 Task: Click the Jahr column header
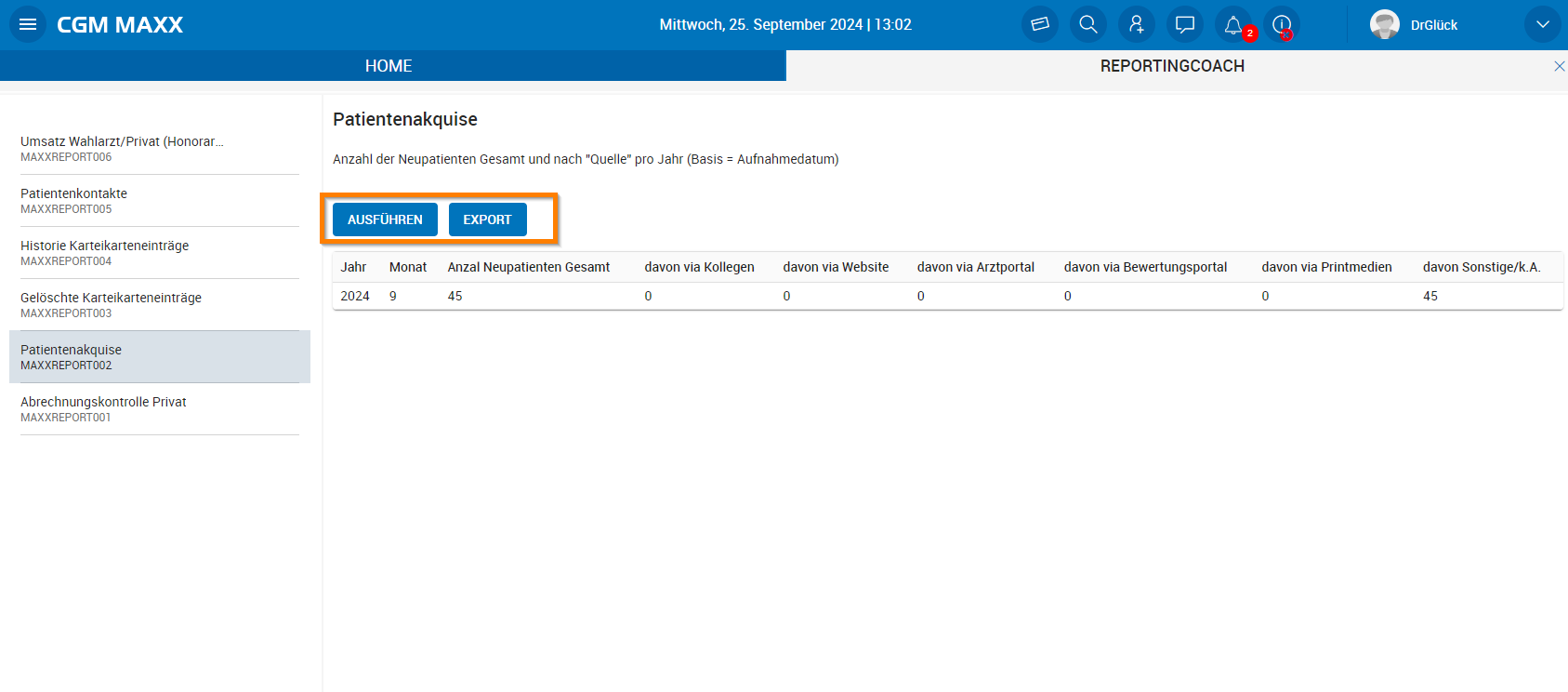tap(353, 267)
